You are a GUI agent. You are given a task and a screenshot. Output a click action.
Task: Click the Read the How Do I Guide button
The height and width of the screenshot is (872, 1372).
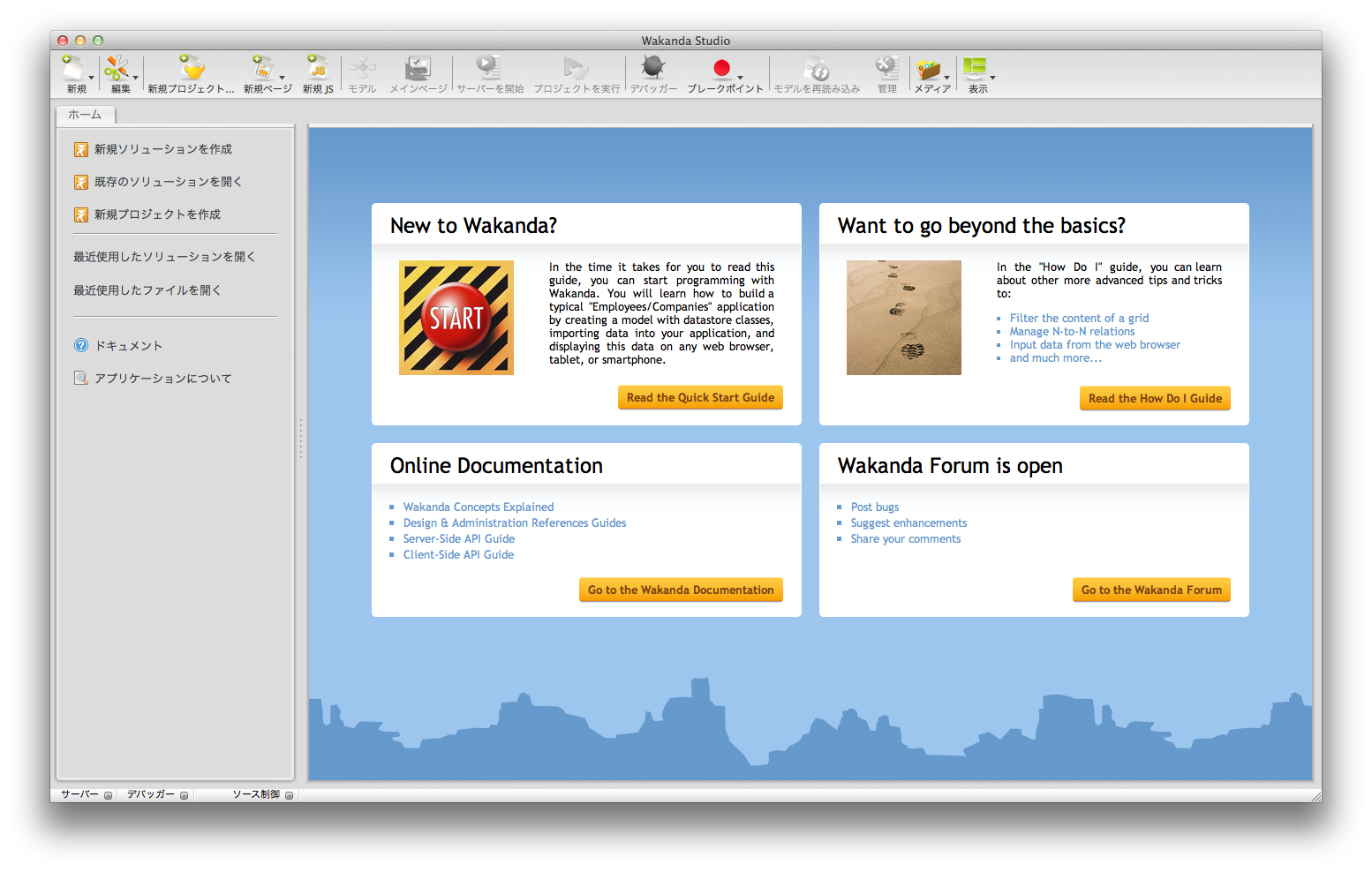(1155, 399)
